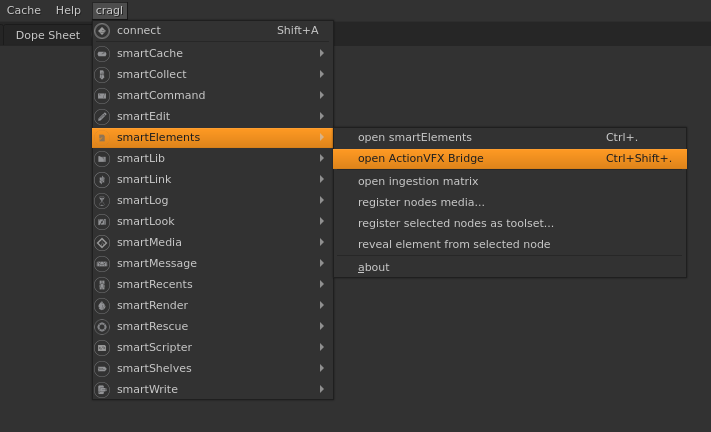Expand the smartLook submenu arrow
Screen dimensions: 711x432
[321, 221]
